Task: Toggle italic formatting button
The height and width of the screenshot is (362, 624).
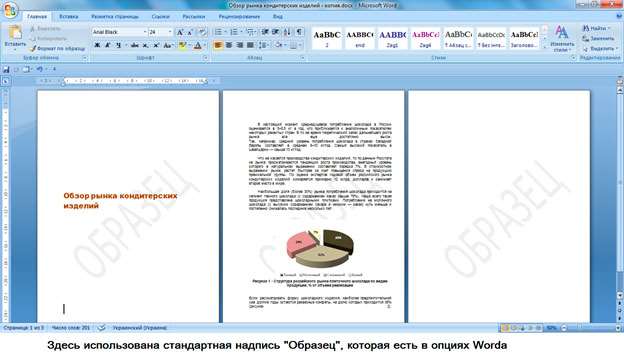Action: click(107, 45)
